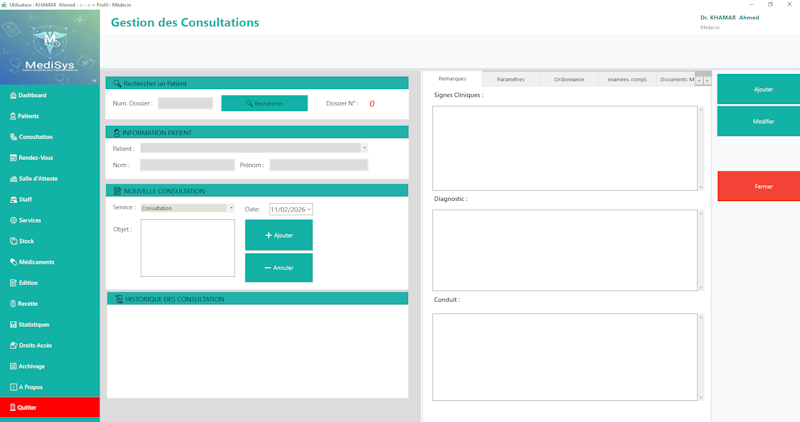Open the Dashboard home icon
Image resolution: width=800 pixels, height=422 pixels.
(x=13, y=95)
